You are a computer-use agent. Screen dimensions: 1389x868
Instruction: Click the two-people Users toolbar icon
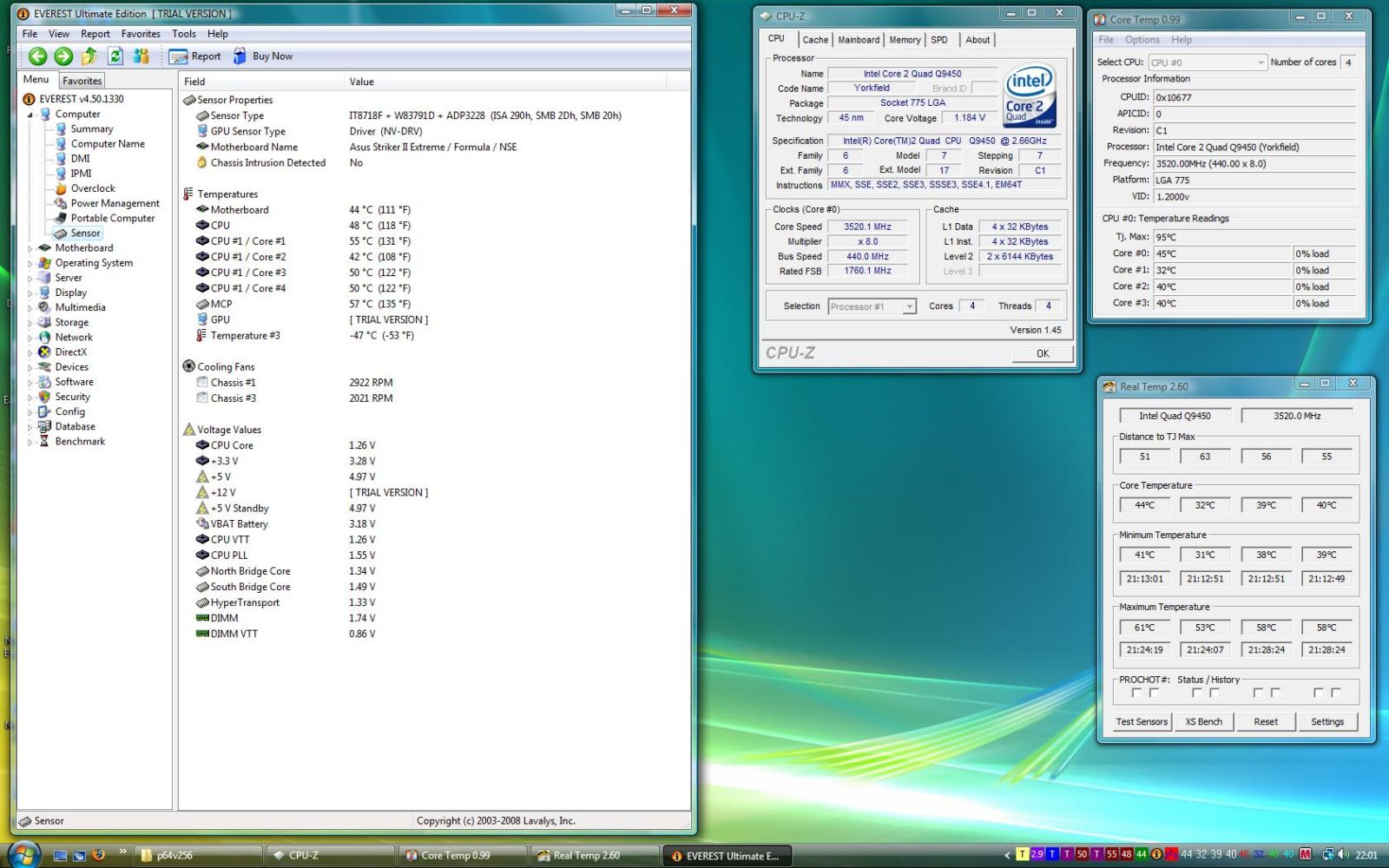[141, 56]
